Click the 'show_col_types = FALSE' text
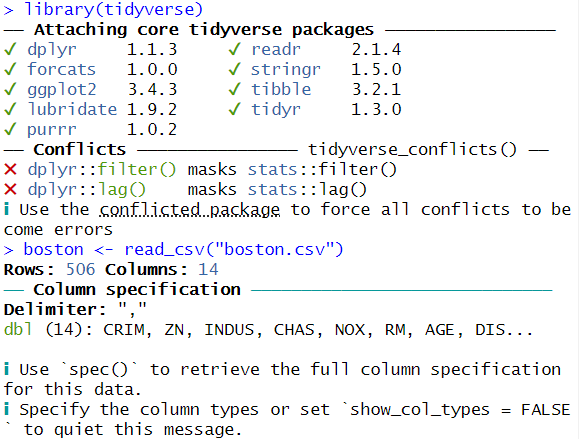Viewport: 579px width, 439px height. pos(460,410)
